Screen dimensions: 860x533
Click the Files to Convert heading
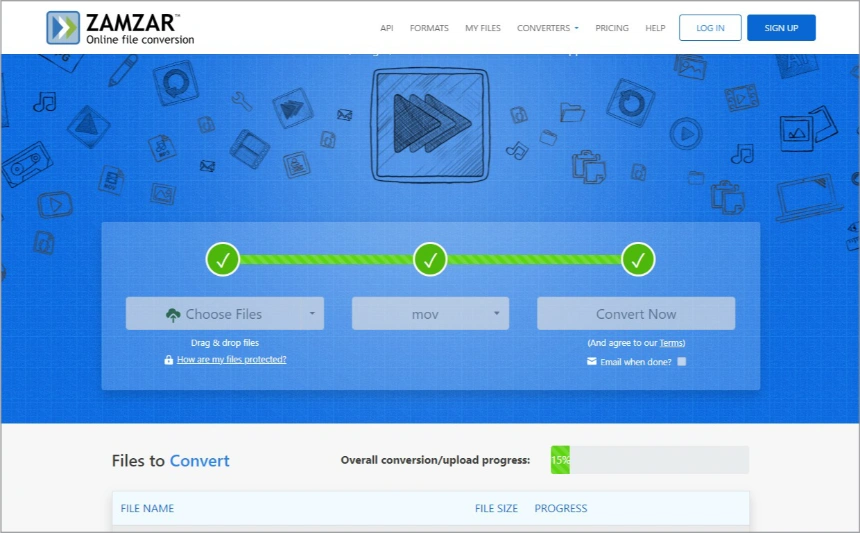pos(170,461)
